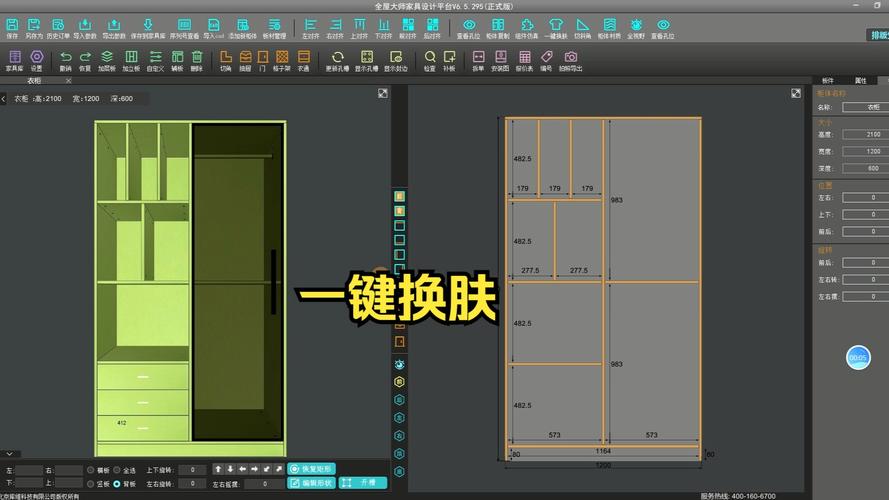Open the 历史订单 order history icon

58,27
